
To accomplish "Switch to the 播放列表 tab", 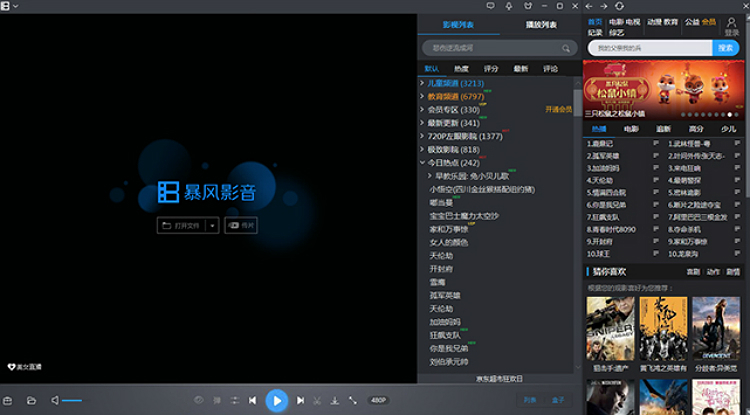I will (541, 24).
